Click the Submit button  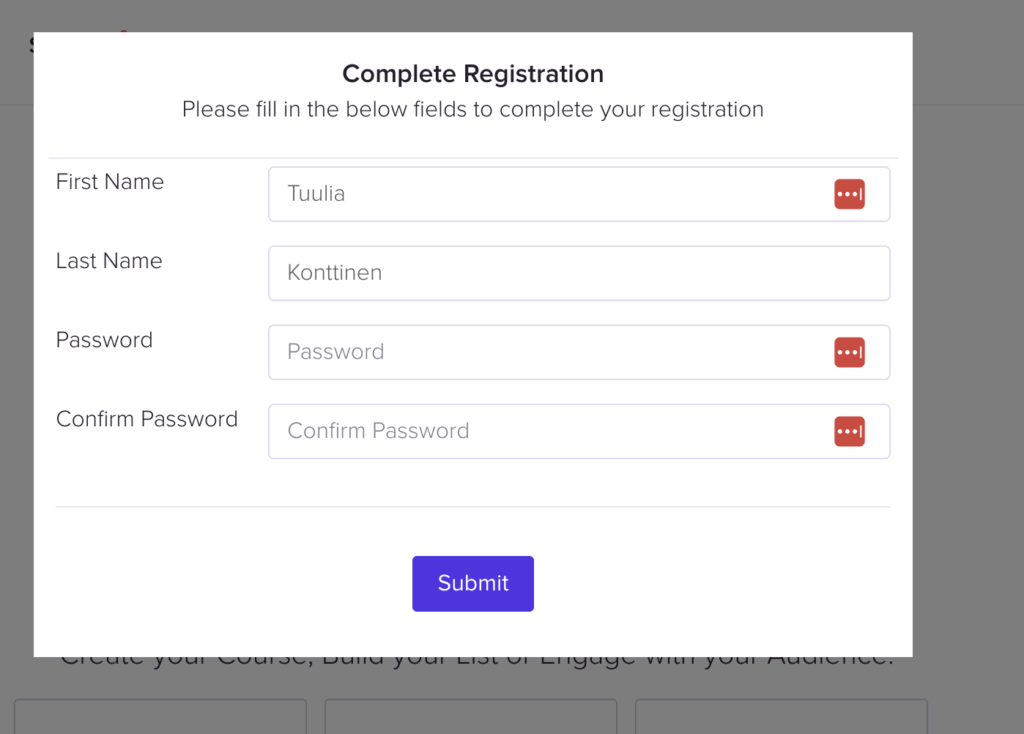point(473,583)
